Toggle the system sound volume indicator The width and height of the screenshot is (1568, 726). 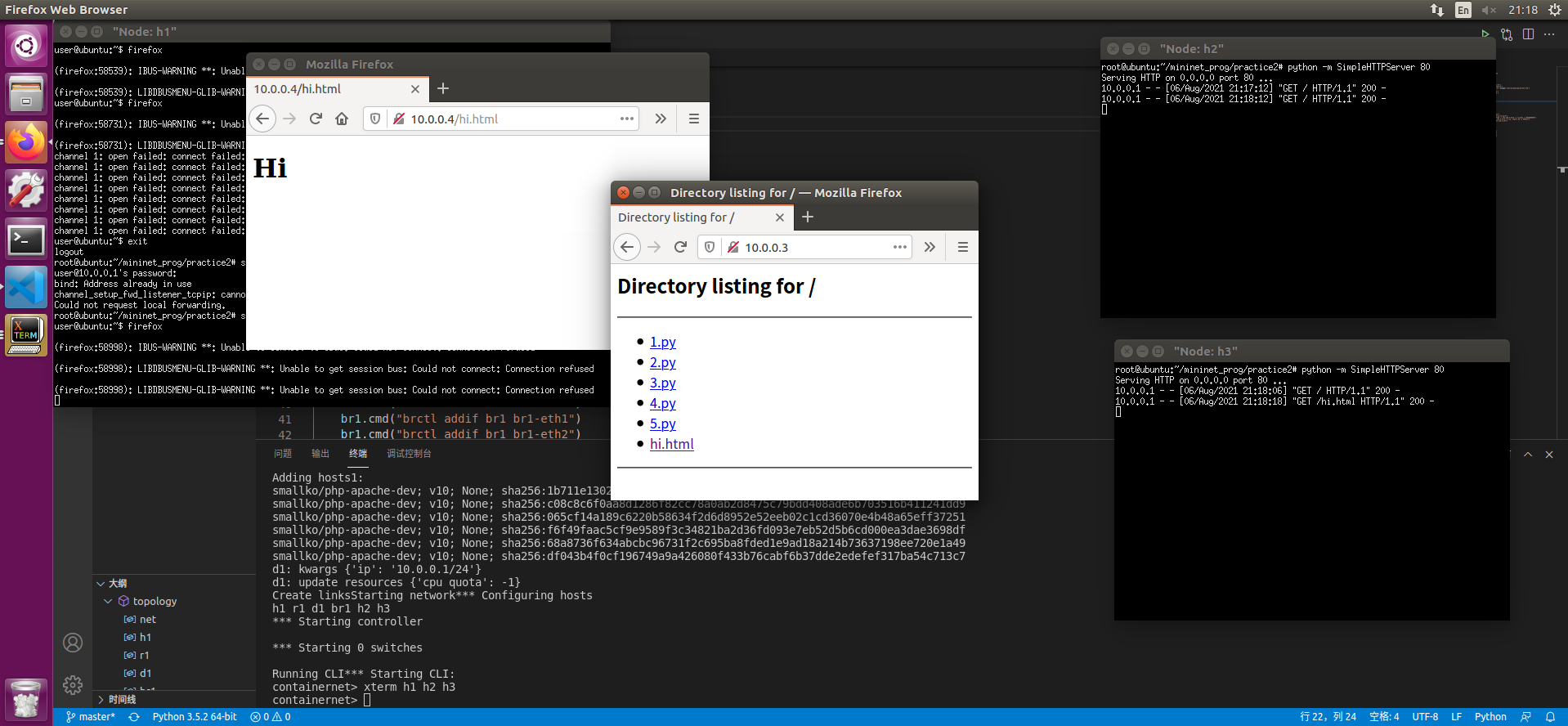pyautogui.click(x=1489, y=10)
